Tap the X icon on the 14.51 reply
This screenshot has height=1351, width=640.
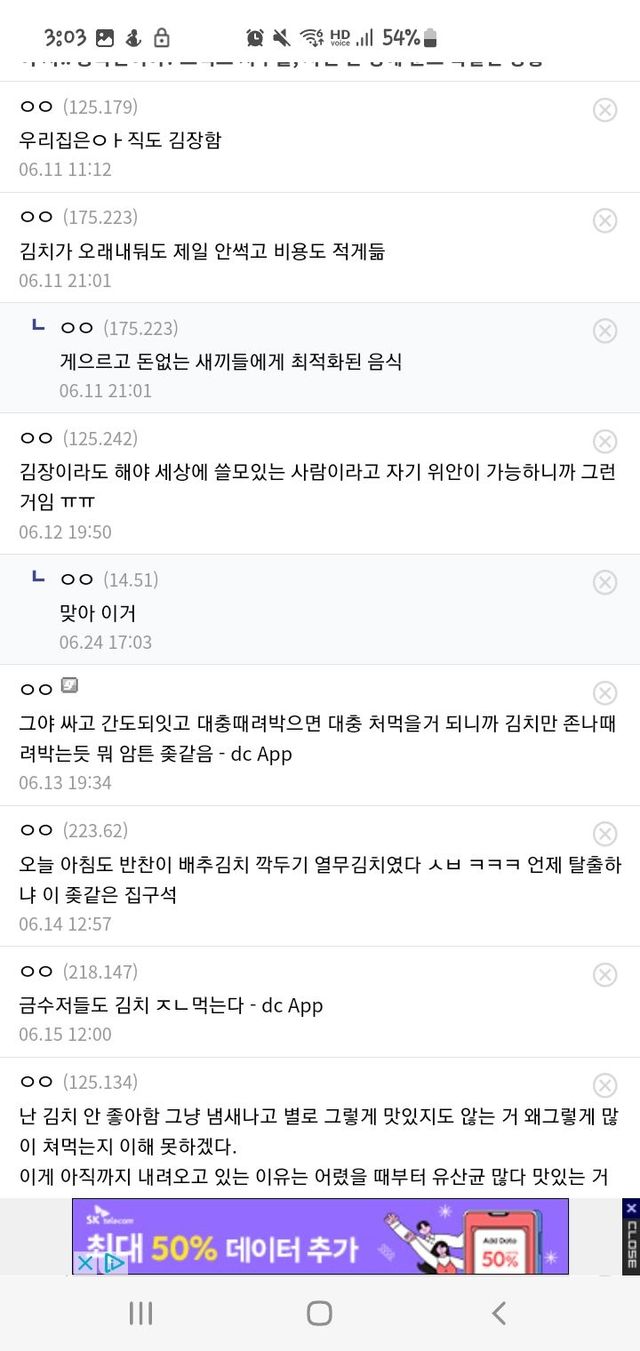[605, 582]
